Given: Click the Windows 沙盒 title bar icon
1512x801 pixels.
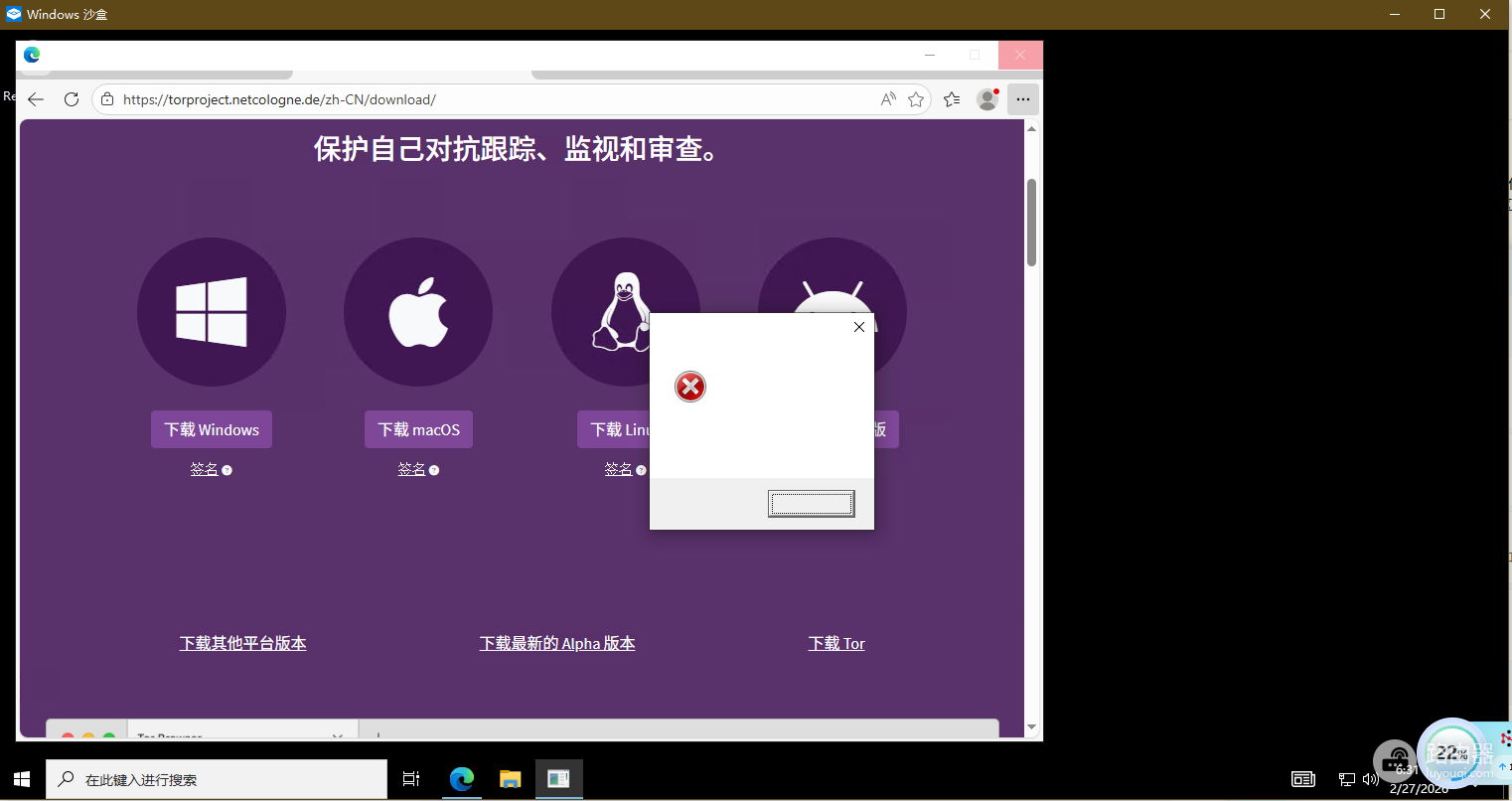Looking at the screenshot, I should pos(14,14).
